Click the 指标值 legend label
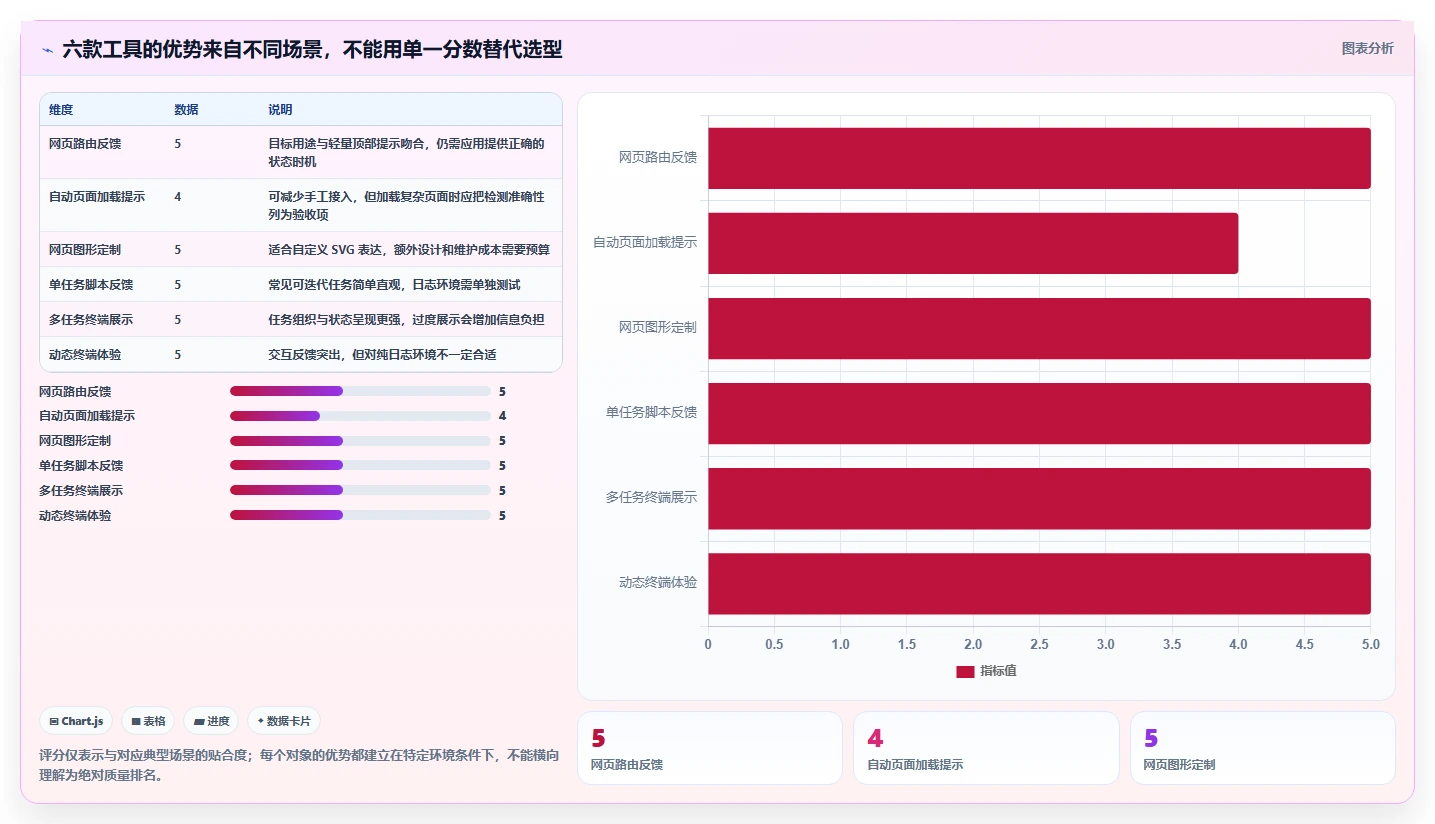Viewport: 1435px width, 824px height. [998, 671]
